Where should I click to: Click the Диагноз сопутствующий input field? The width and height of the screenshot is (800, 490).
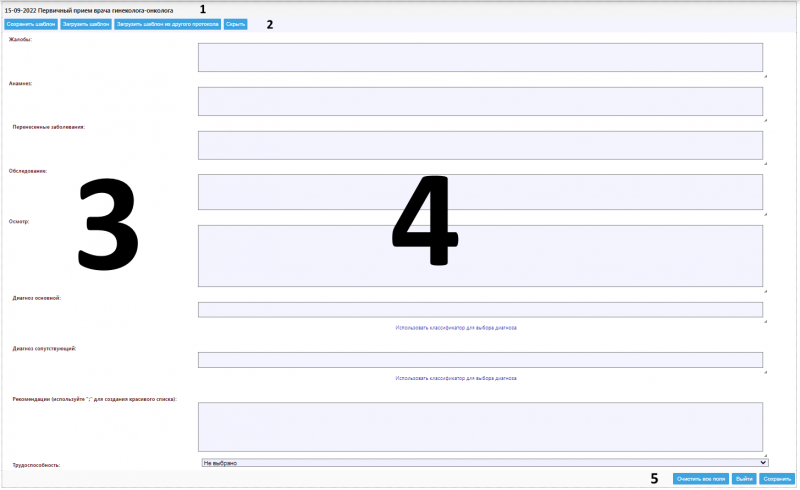tap(480, 360)
